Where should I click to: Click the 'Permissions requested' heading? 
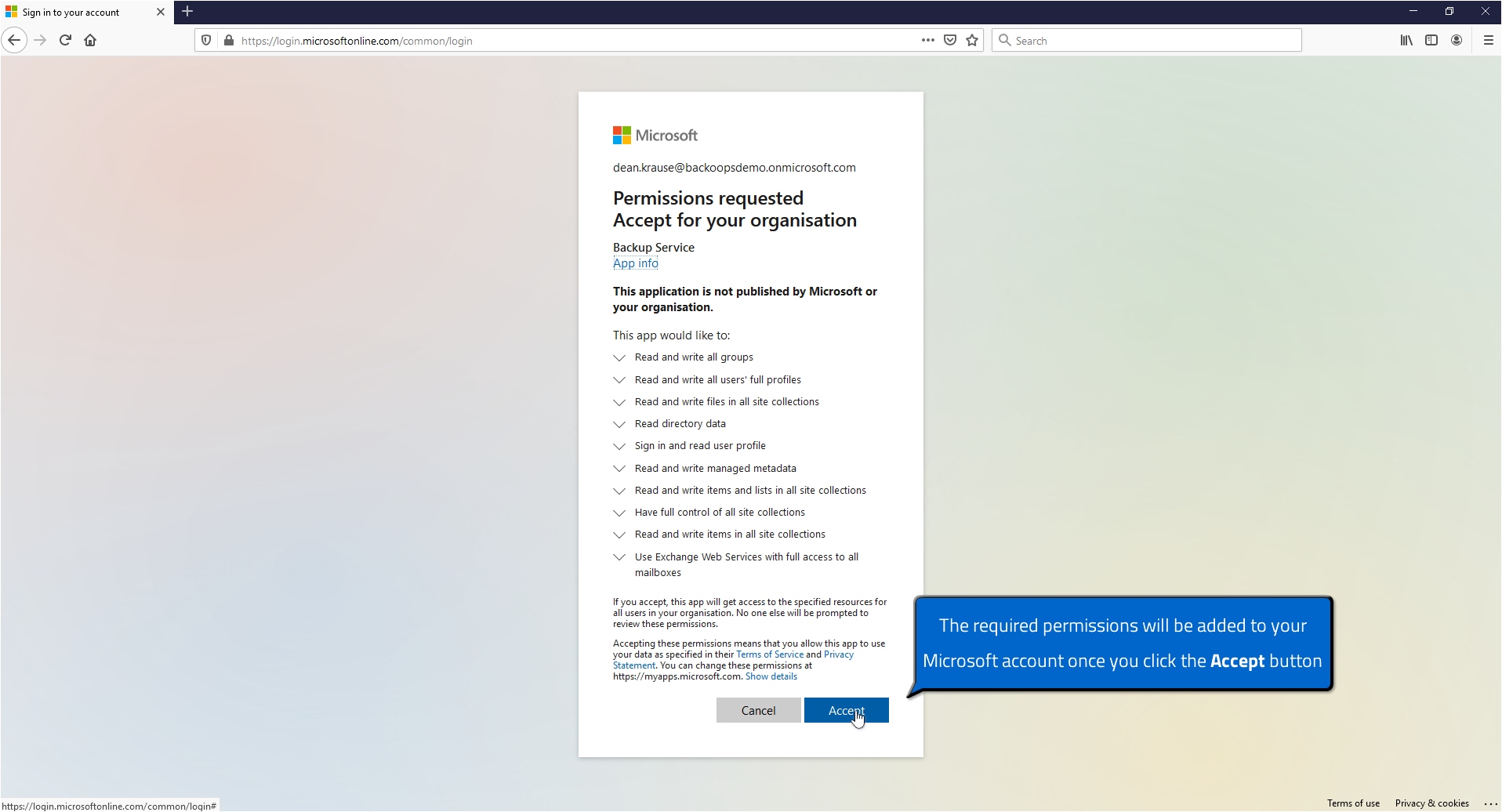click(x=708, y=198)
